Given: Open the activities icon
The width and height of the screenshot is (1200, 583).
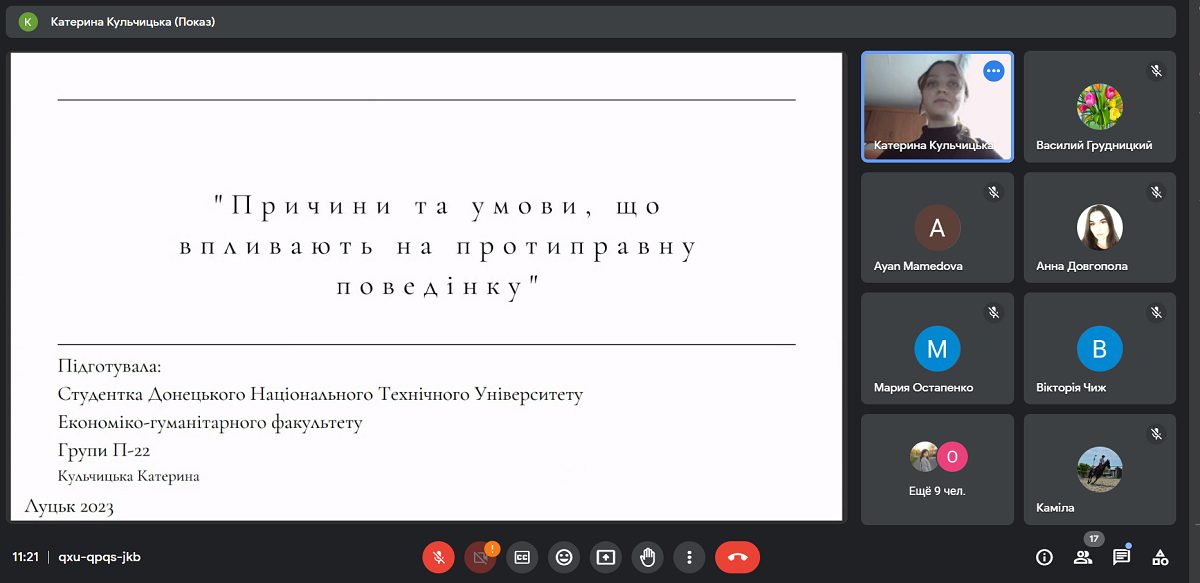Looking at the screenshot, I should click(x=1160, y=557).
